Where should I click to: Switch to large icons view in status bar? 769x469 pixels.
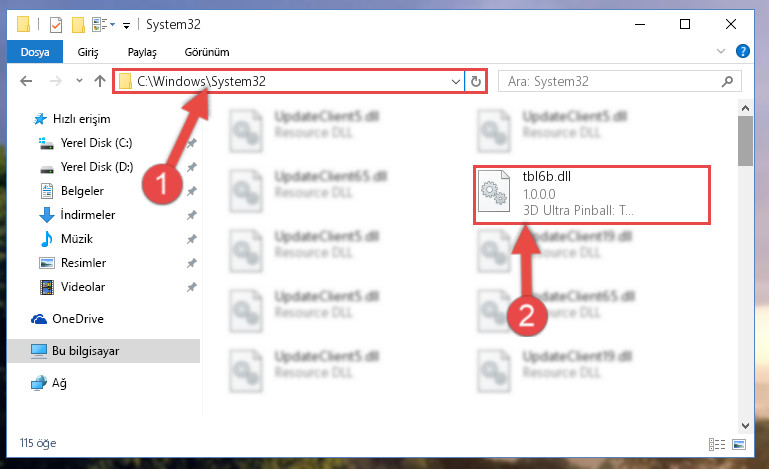tap(739, 444)
